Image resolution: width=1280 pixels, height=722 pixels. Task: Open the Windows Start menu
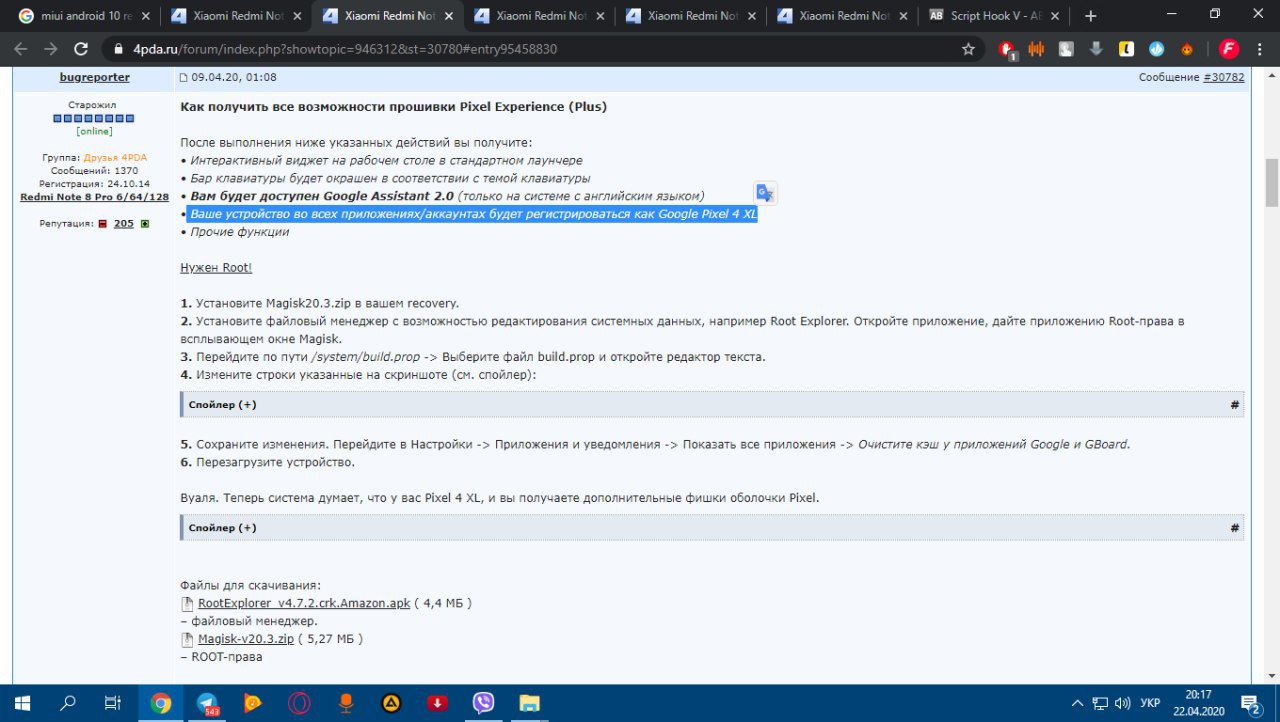[x=21, y=703]
